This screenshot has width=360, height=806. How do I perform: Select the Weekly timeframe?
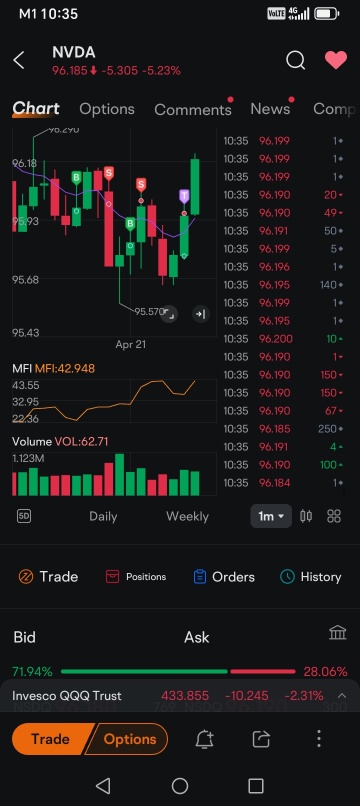pyautogui.click(x=187, y=516)
